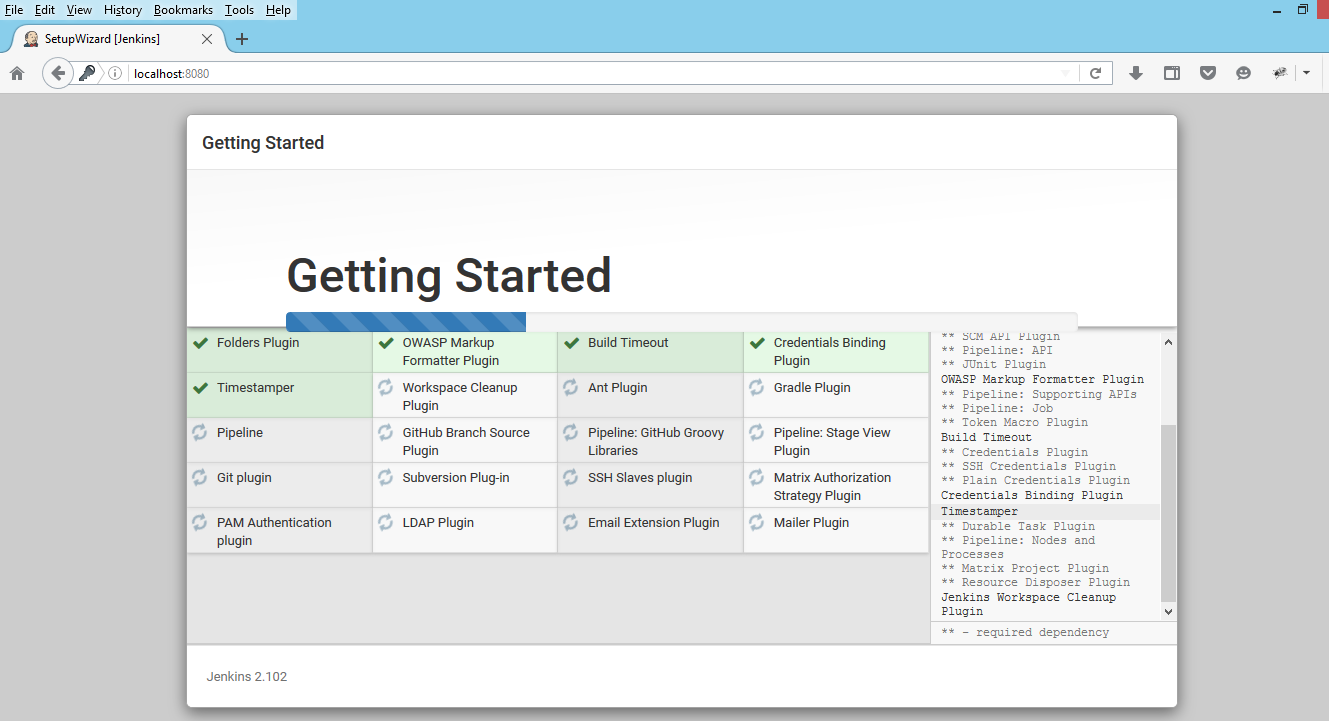Open the Tools menu
Screen dimensions: 1329x721
point(238,9)
